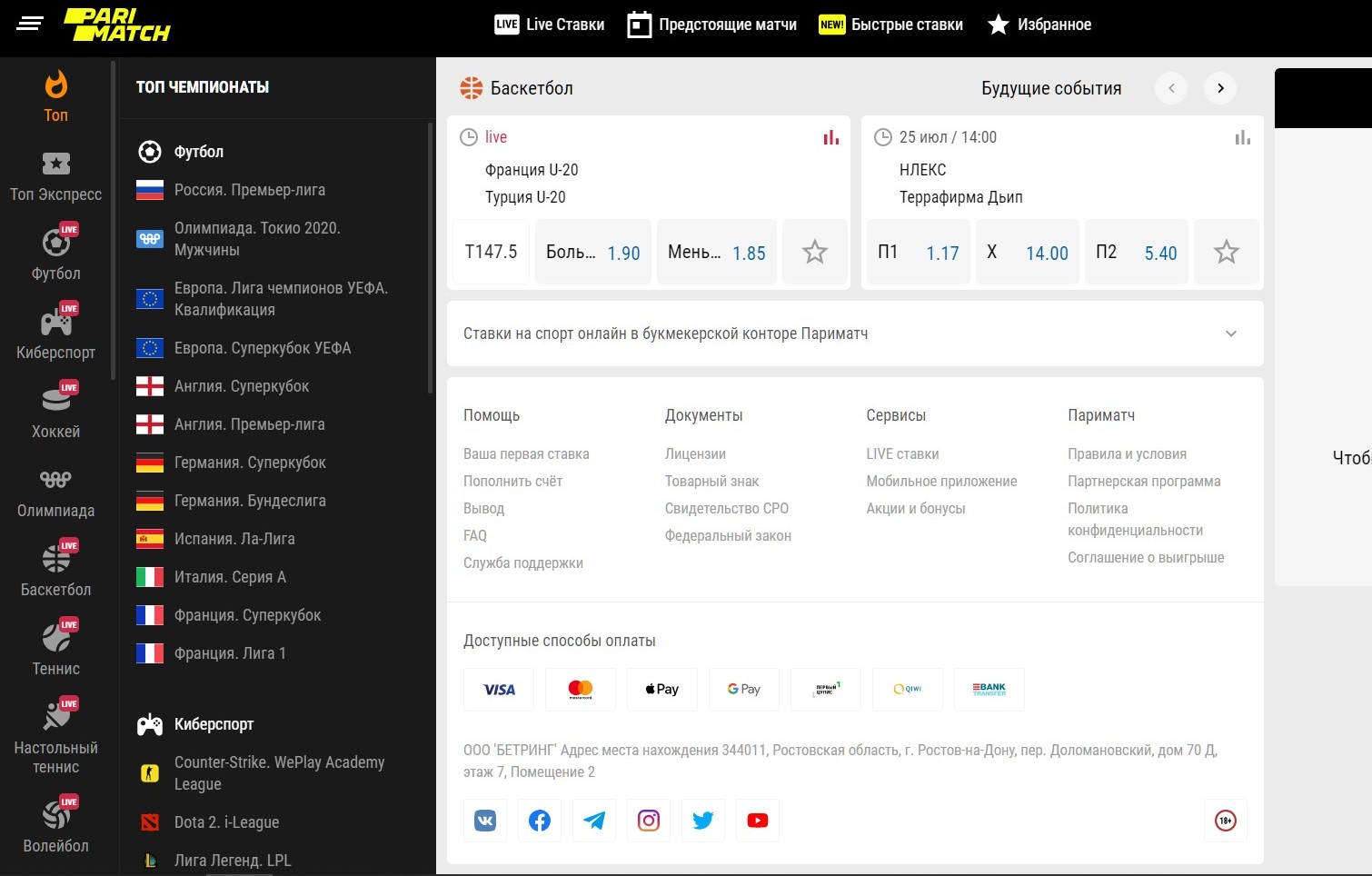Select the VISA payment method
This screenshot has height=876, width=1372.
pos(499,690)
